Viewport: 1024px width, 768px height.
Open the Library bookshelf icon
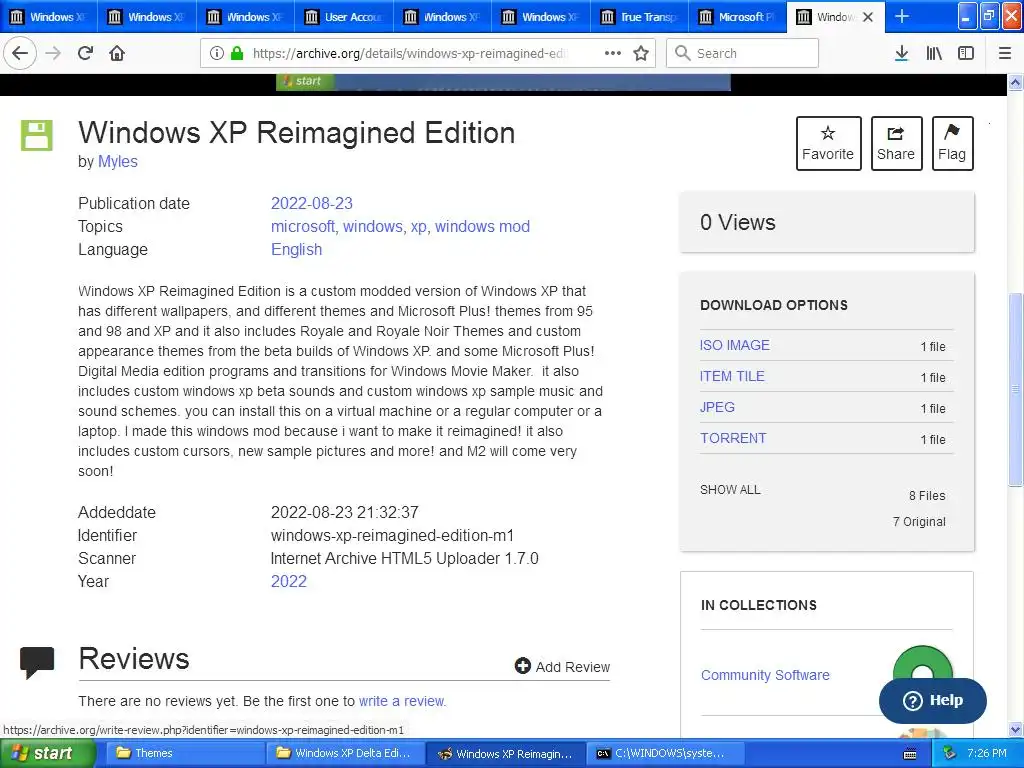934,54
